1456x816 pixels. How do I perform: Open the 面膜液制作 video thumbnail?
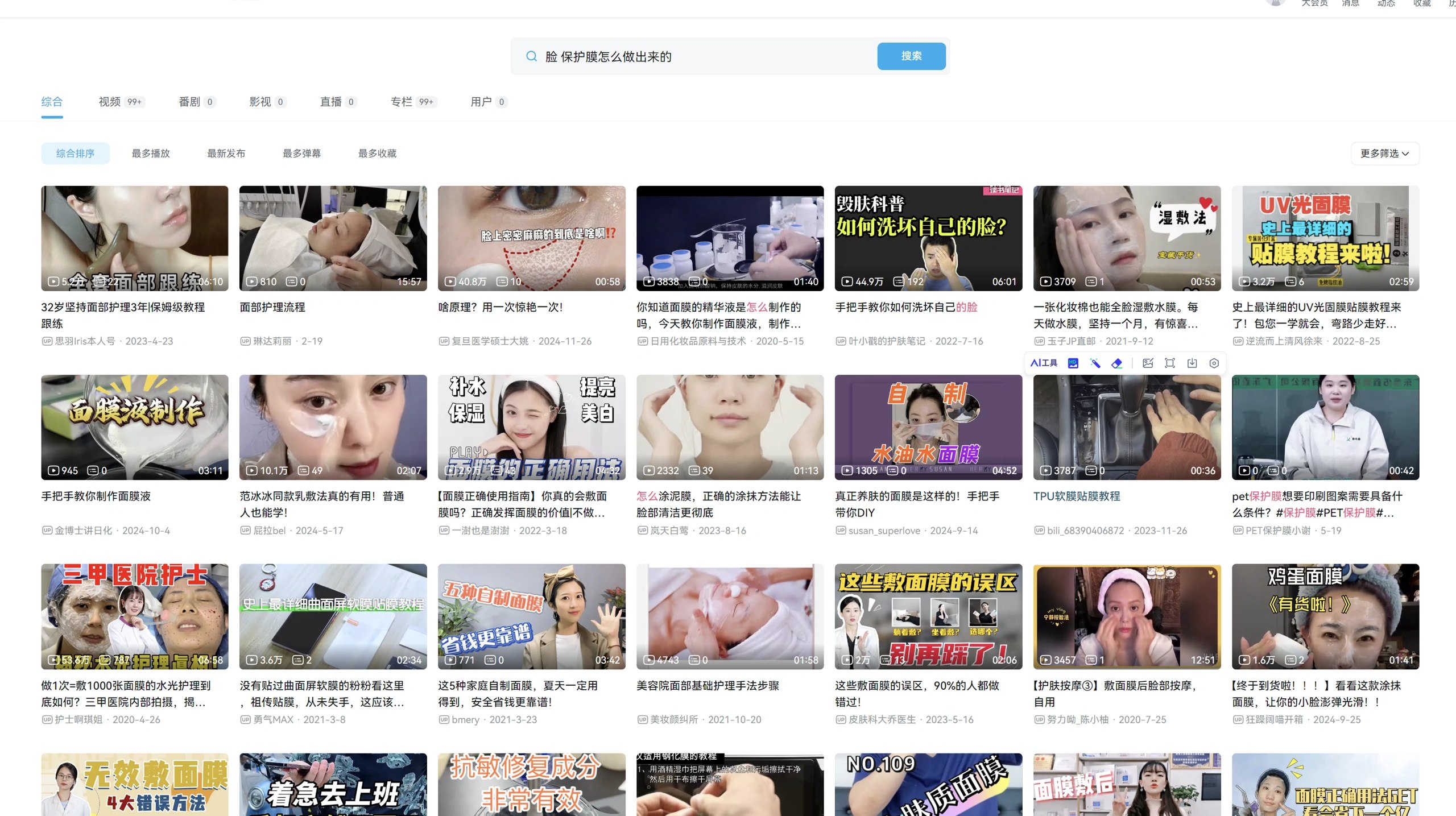click(134, 427)
